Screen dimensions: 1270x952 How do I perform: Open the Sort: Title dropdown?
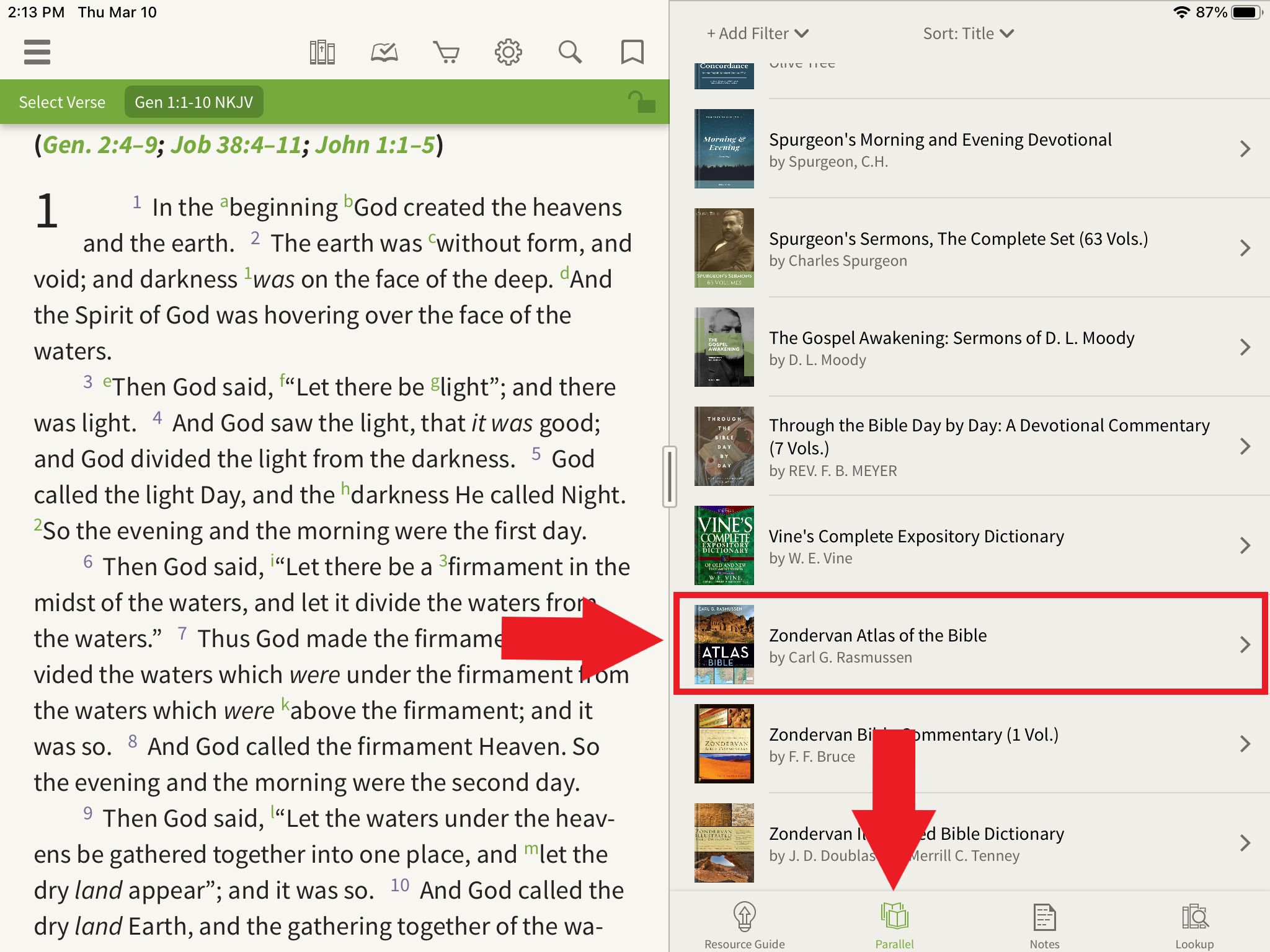coord(968,33)
